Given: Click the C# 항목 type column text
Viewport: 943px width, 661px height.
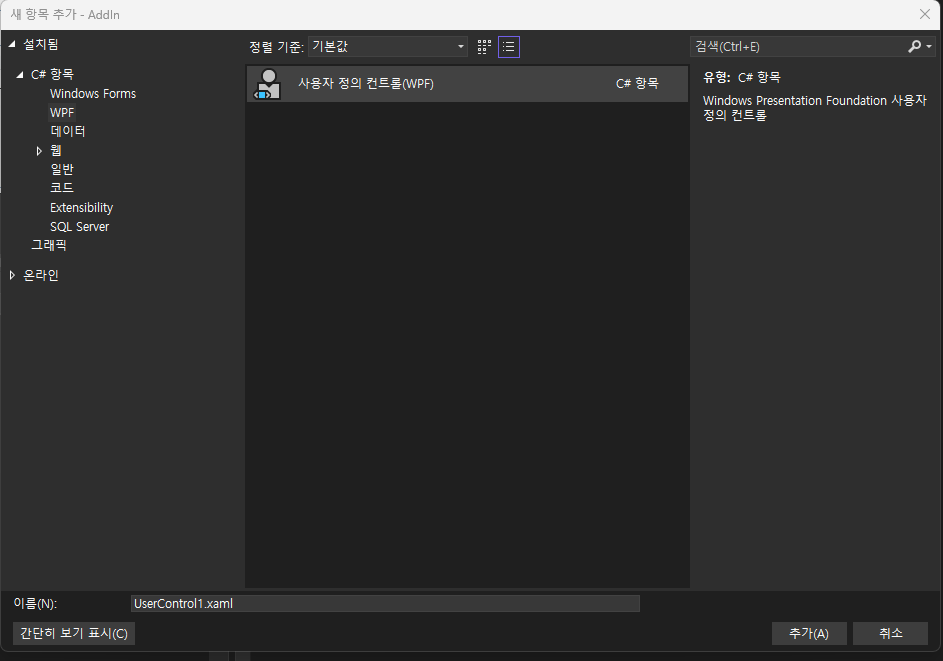Looking at the screenshot, I should pyautogui.click(x=637, y=84).
